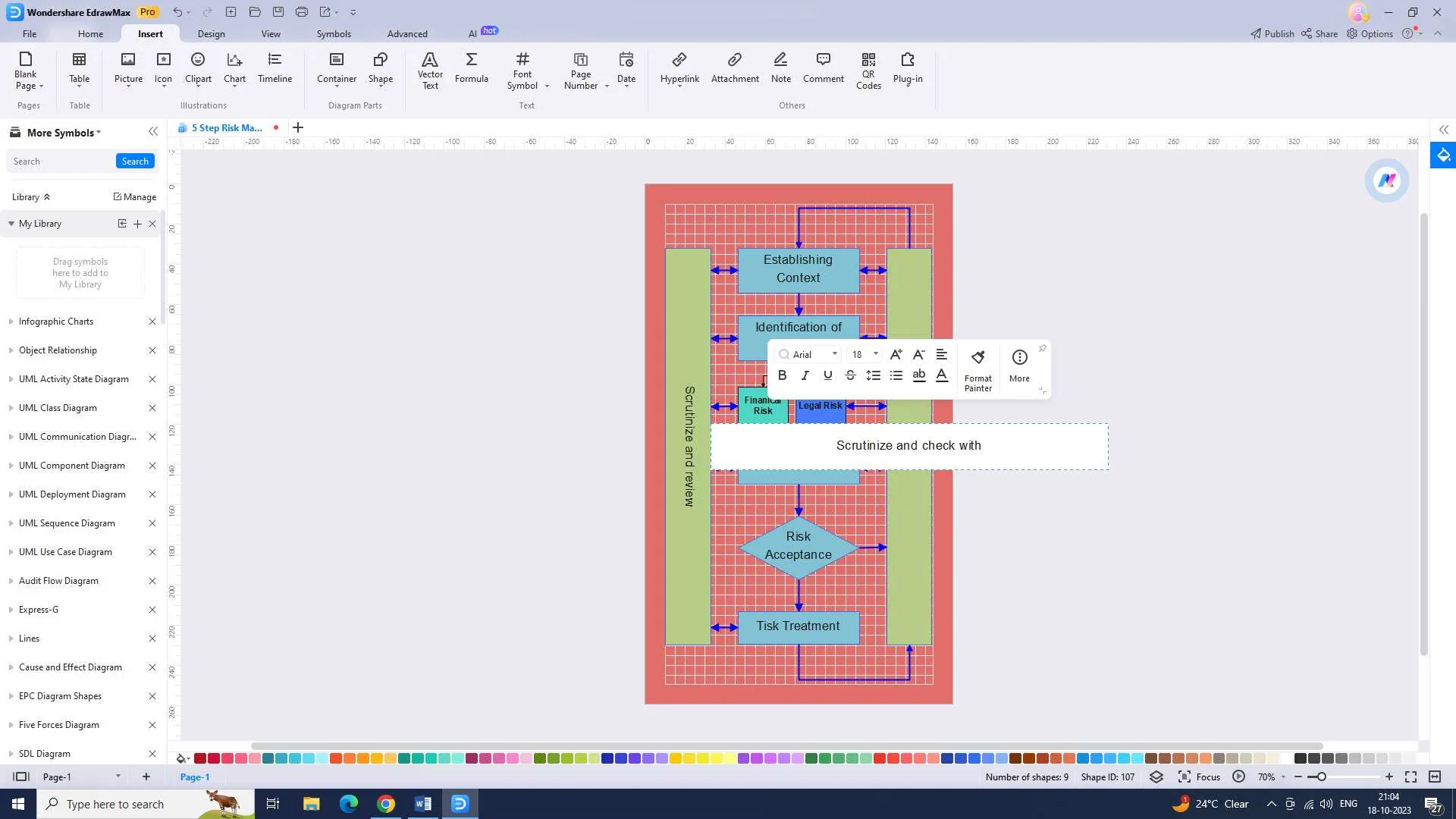Screen dimensions: 1456x819
Task: Click the Hyperlink tool in ribbon
Action: (680, 67)
